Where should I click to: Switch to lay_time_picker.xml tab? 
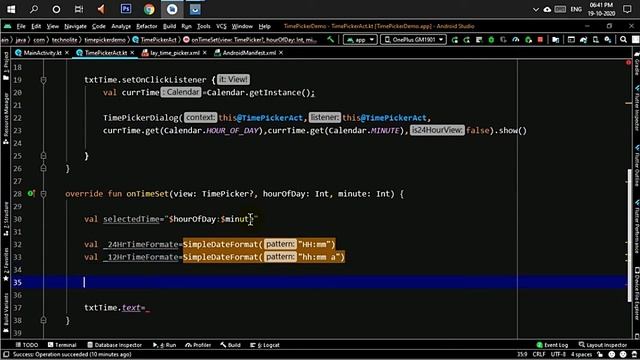point(175,53)
